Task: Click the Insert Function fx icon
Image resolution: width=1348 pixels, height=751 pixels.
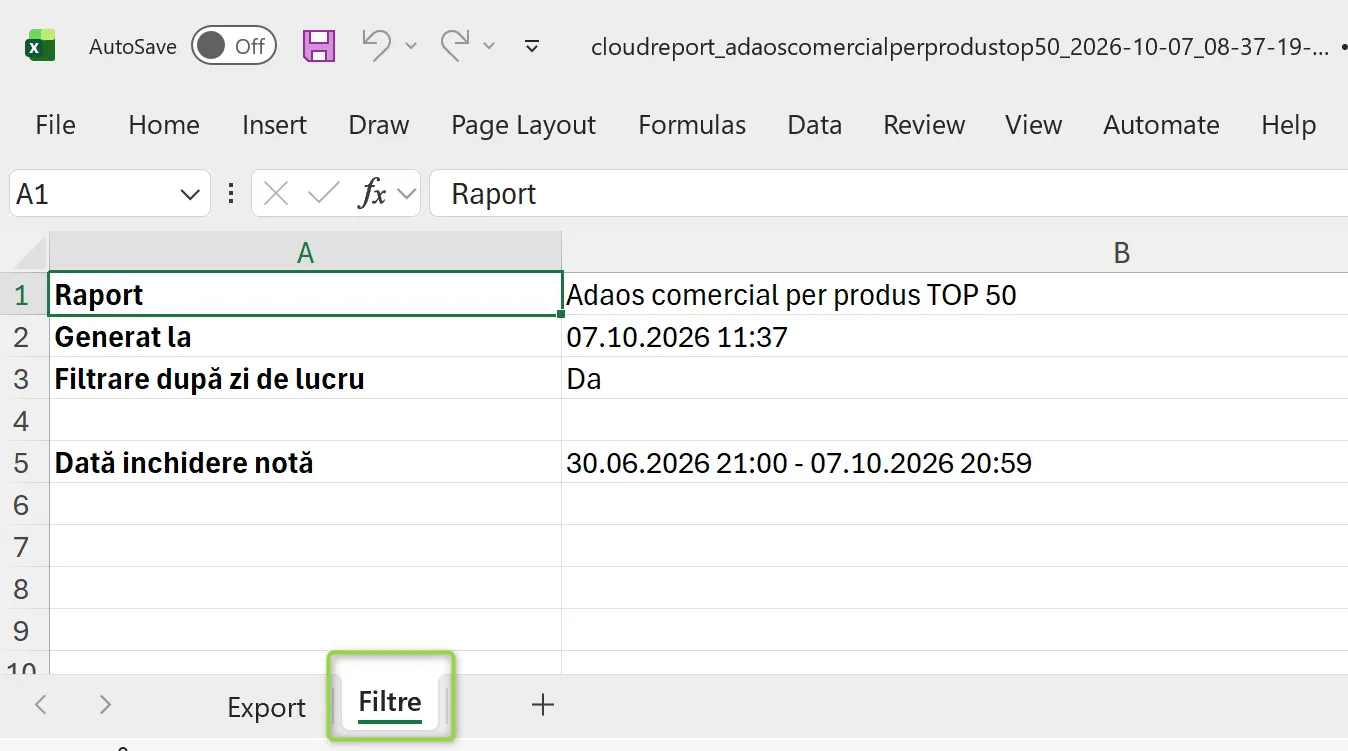Action: point(372,194)
